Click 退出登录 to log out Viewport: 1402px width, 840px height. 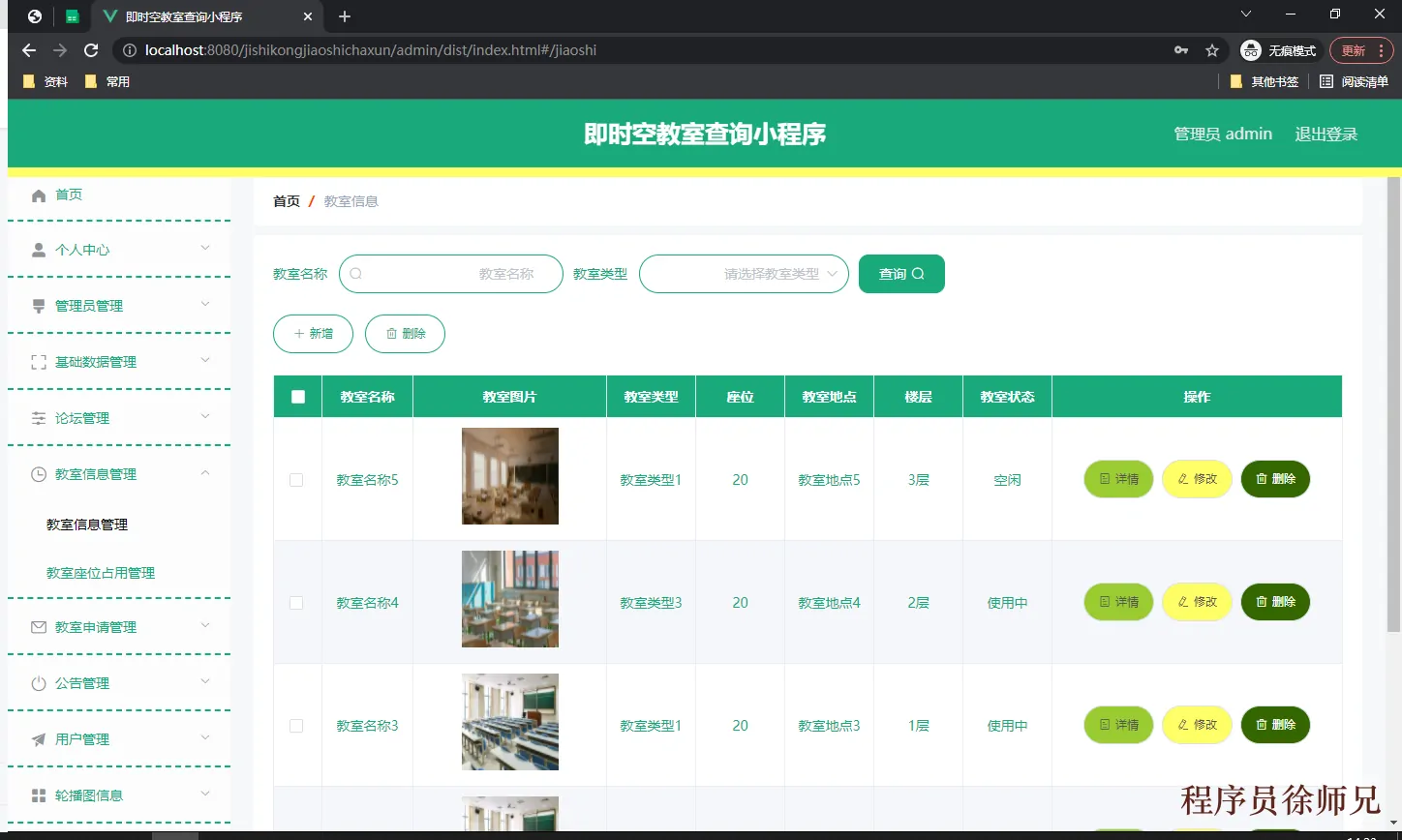click(x=1326, y=134)
